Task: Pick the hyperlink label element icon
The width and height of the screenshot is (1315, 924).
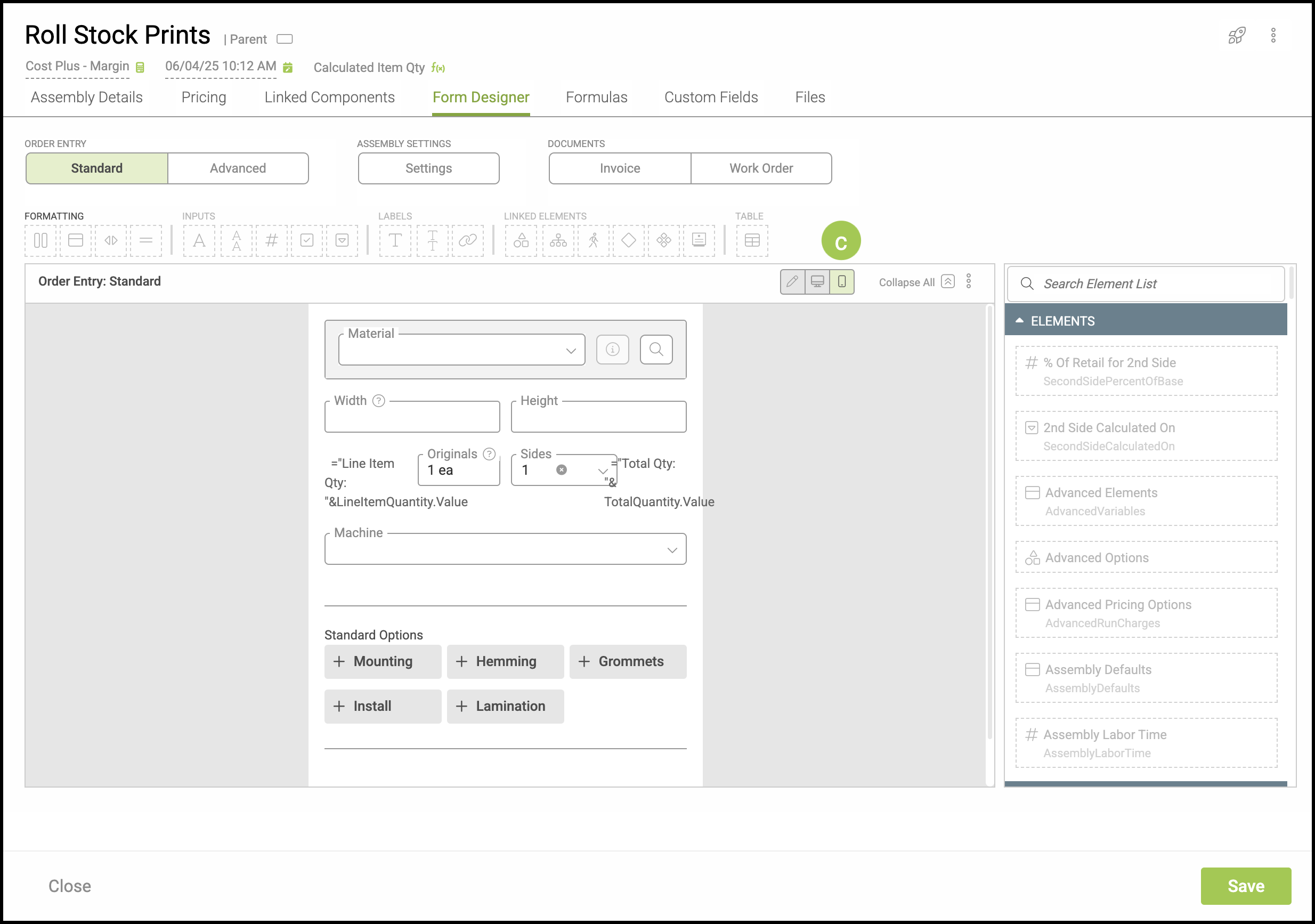Action: [467, 240]
